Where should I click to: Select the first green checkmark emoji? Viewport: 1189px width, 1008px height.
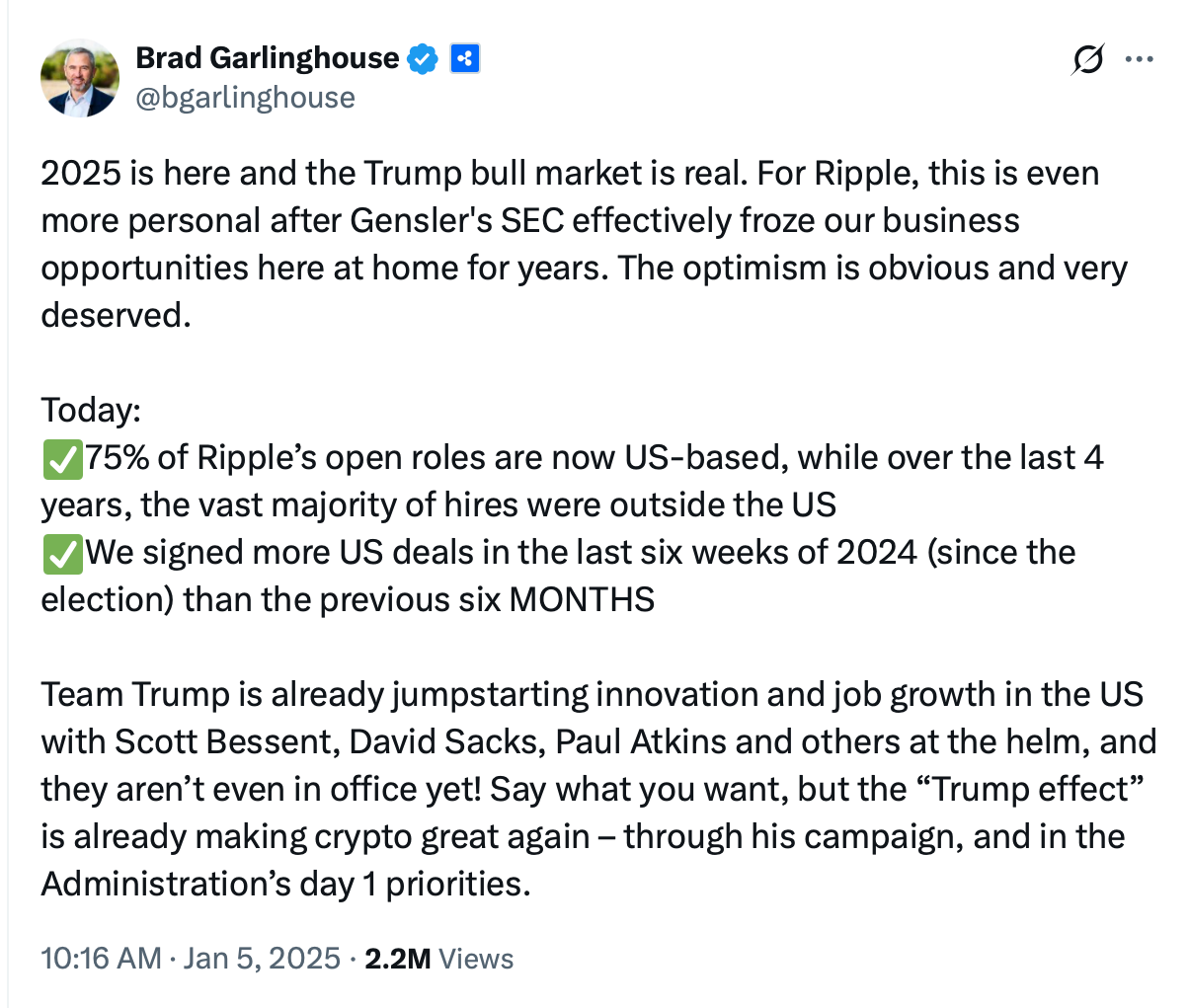coord(62,458)
